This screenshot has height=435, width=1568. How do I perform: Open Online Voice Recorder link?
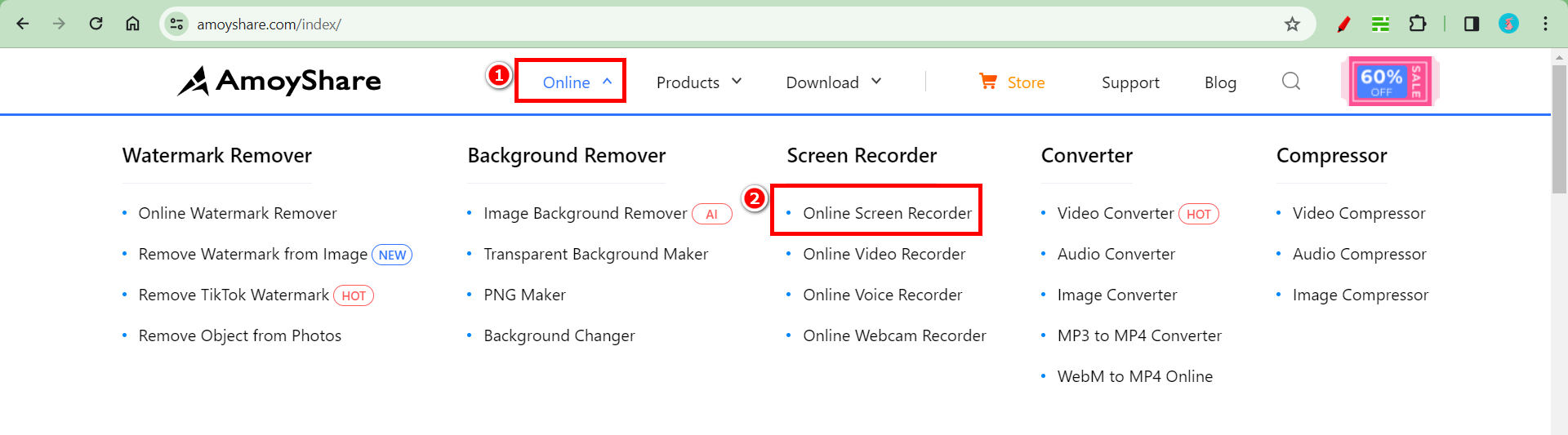tap(882, 295)
